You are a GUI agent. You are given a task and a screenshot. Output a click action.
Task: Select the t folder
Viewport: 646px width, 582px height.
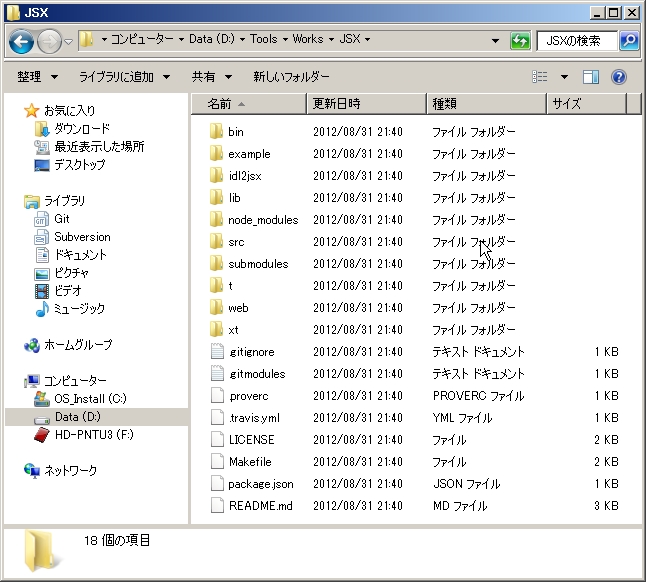230,286
